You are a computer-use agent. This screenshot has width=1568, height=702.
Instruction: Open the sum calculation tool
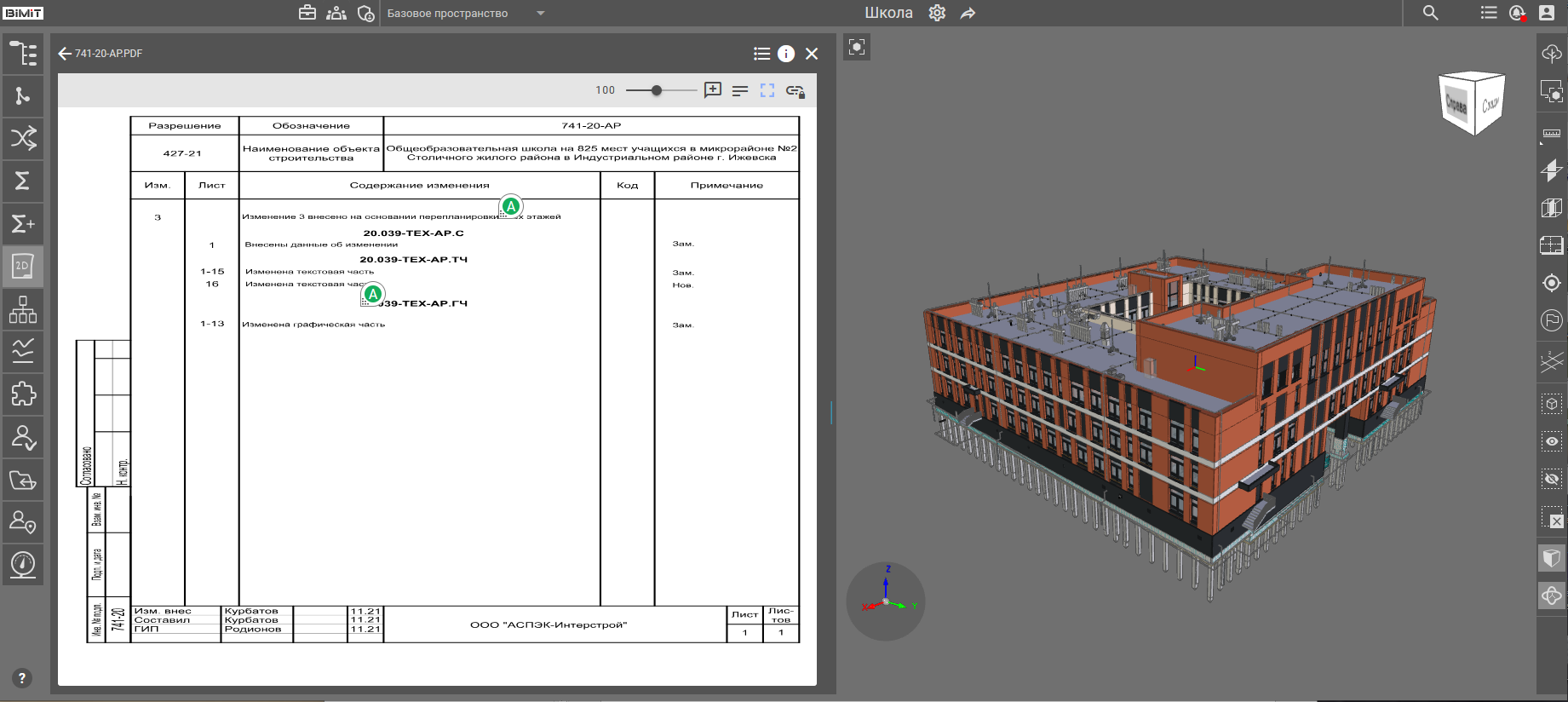[x=23, y=181]
